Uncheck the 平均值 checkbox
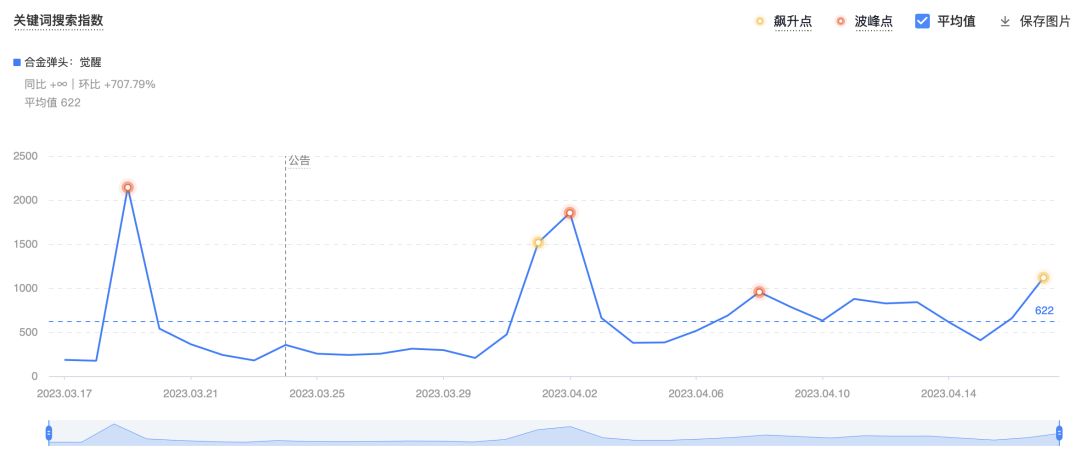This screenshot has height=456, width=1080. tap(923, 21)
